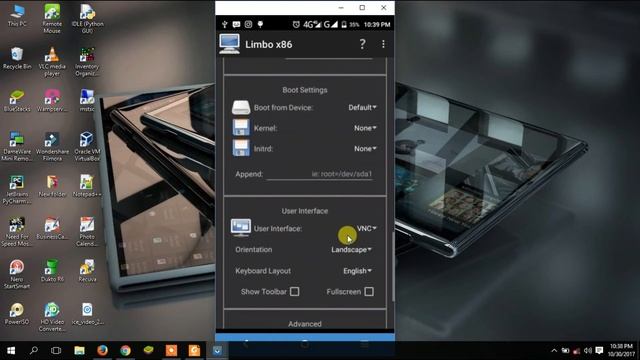Screen dimensions: 640x360
Task: Click the User Interface section title
Action: [x=305, y=211]
